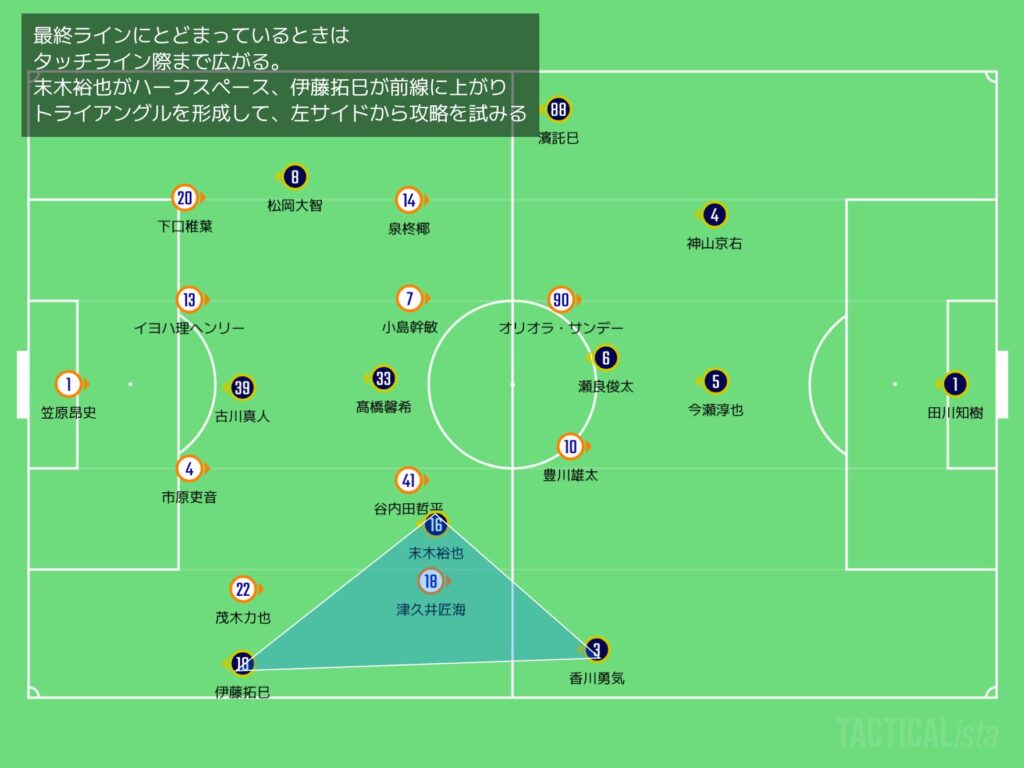This screenshot has height=768, width=1024.
Task: Pick player marker 14 泉柊椰
Action: [x=408, y=200]
